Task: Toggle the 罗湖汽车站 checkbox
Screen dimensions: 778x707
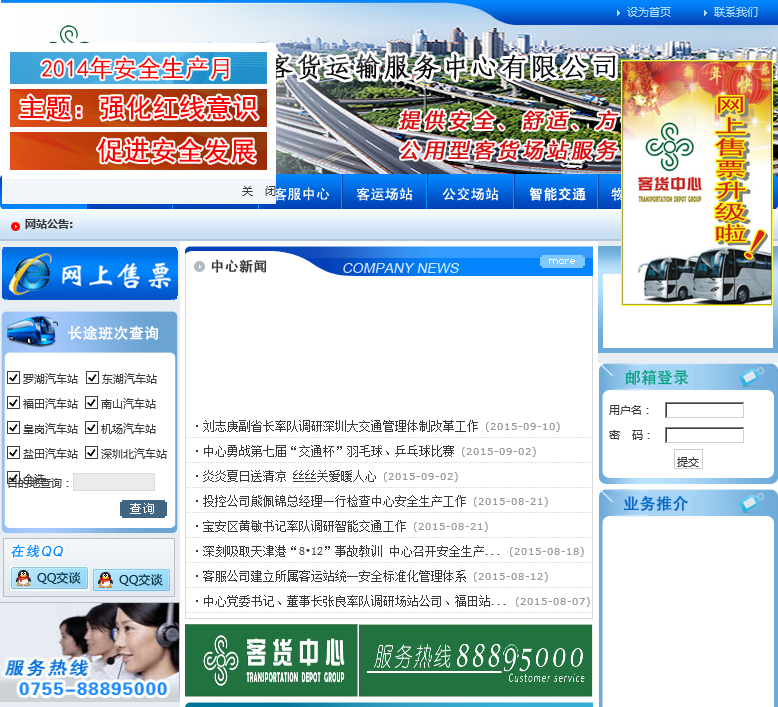Action: 13,378
